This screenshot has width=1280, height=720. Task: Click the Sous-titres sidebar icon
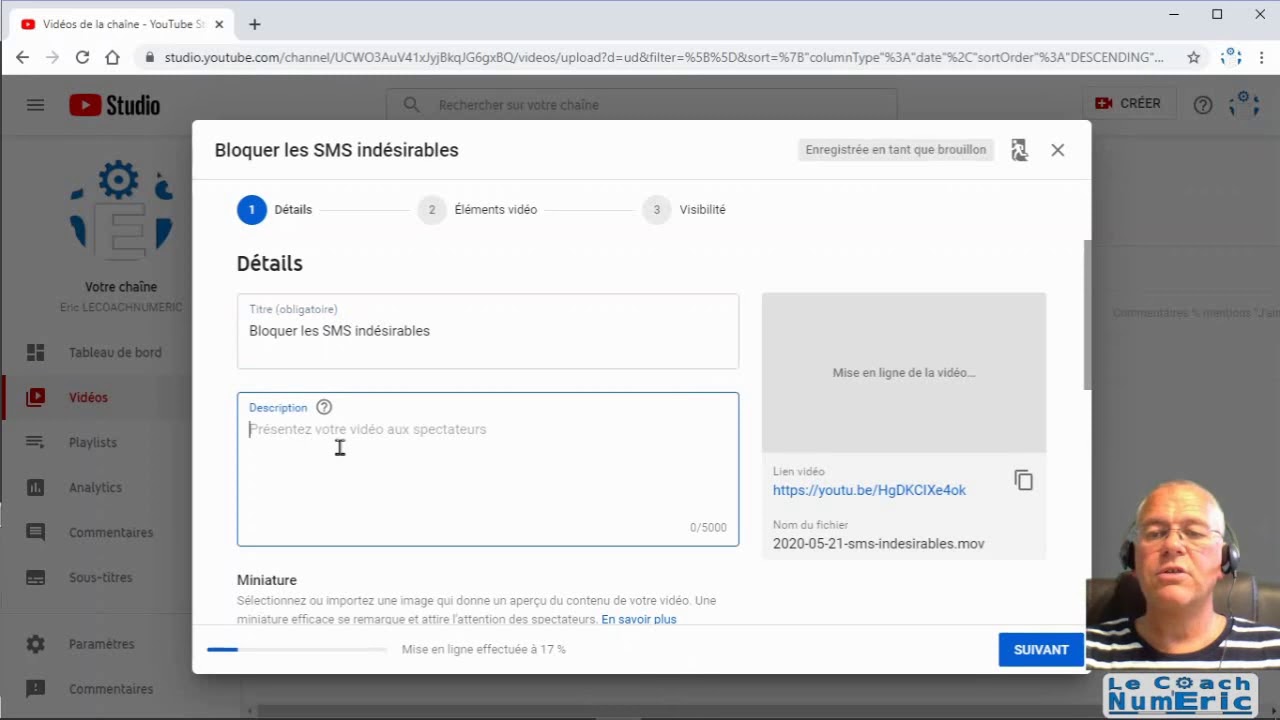click(35, 577)
